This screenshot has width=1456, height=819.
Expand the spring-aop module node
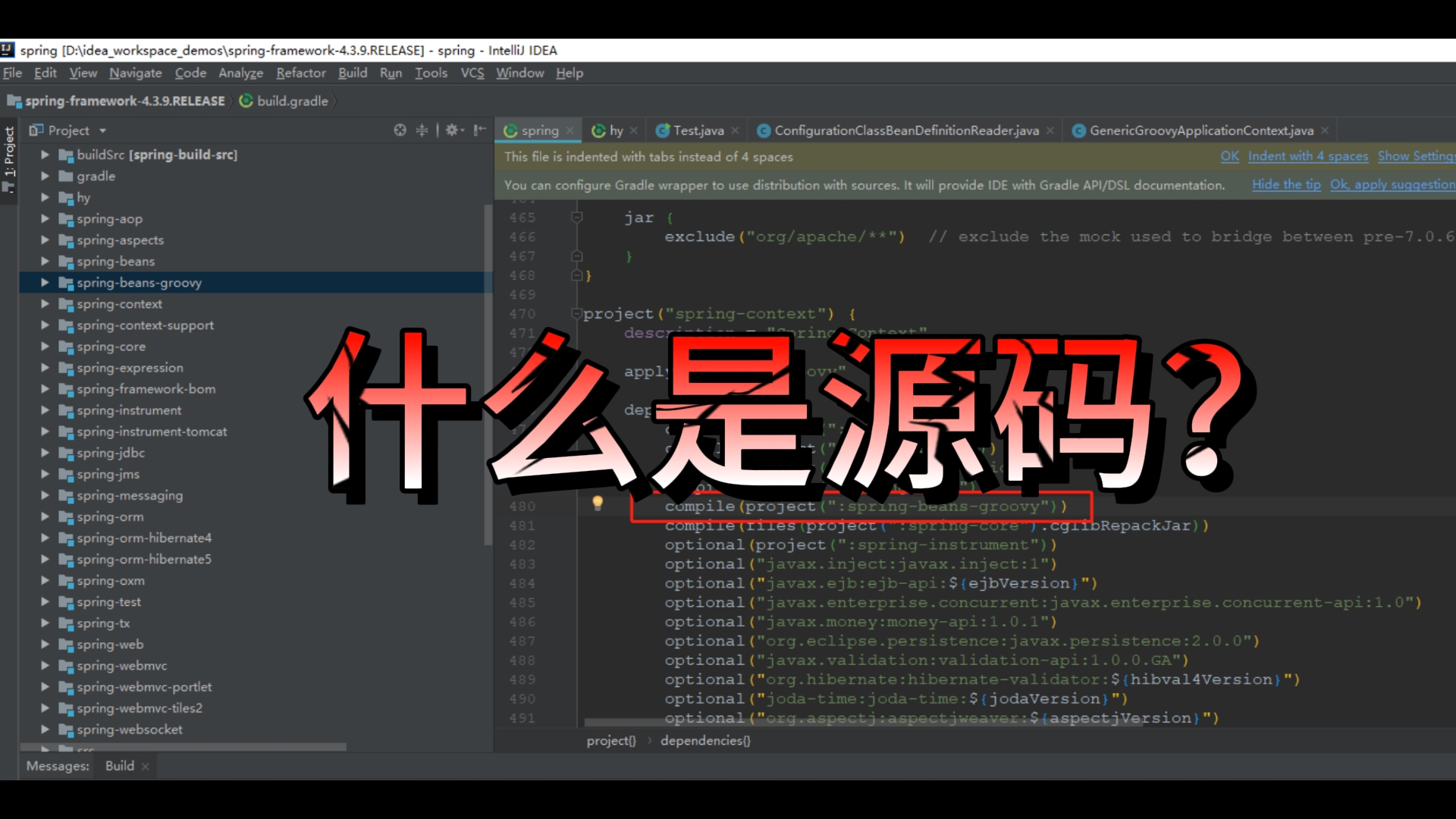[x=45, y=218]
